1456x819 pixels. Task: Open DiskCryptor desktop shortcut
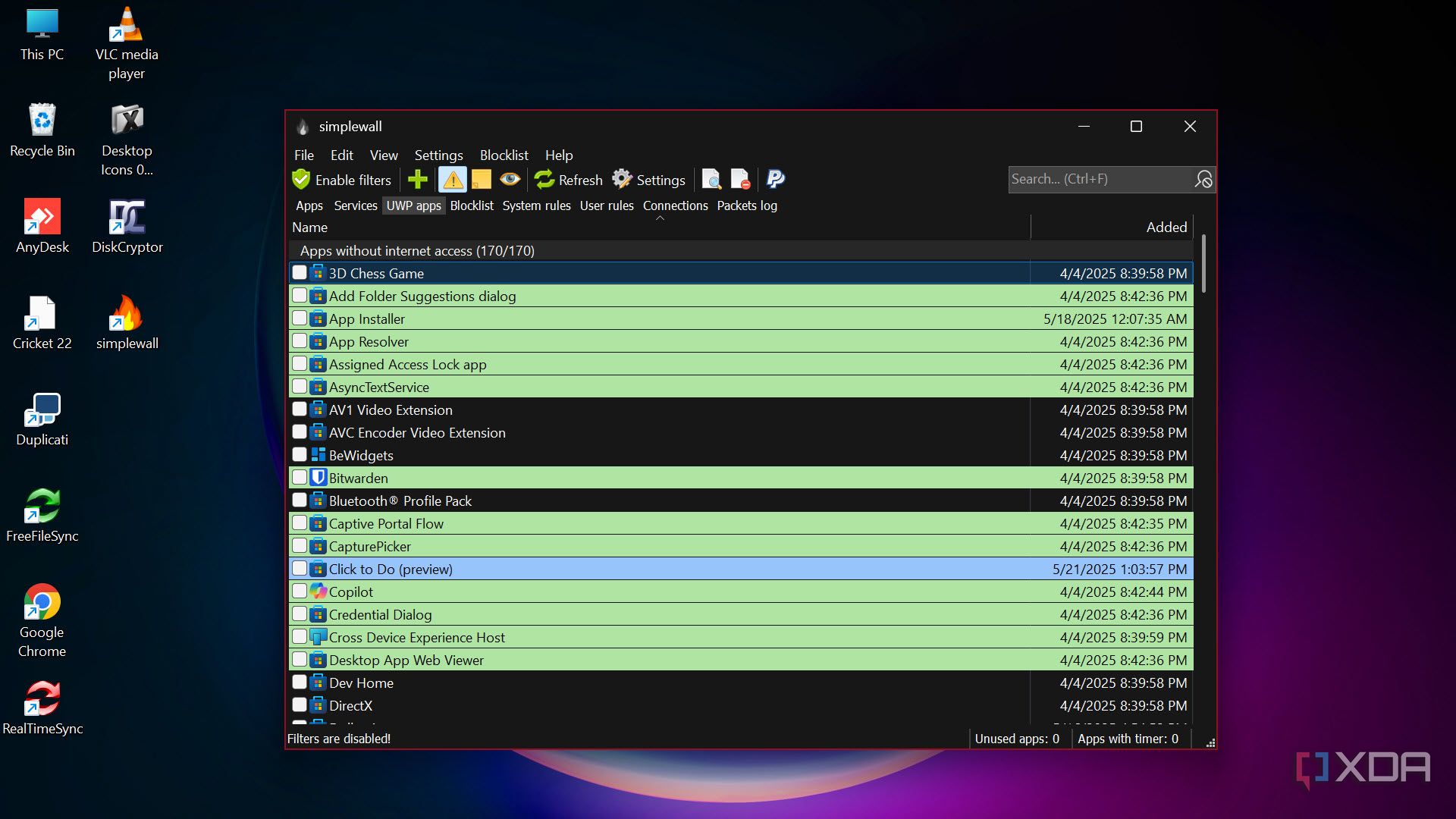127,226
